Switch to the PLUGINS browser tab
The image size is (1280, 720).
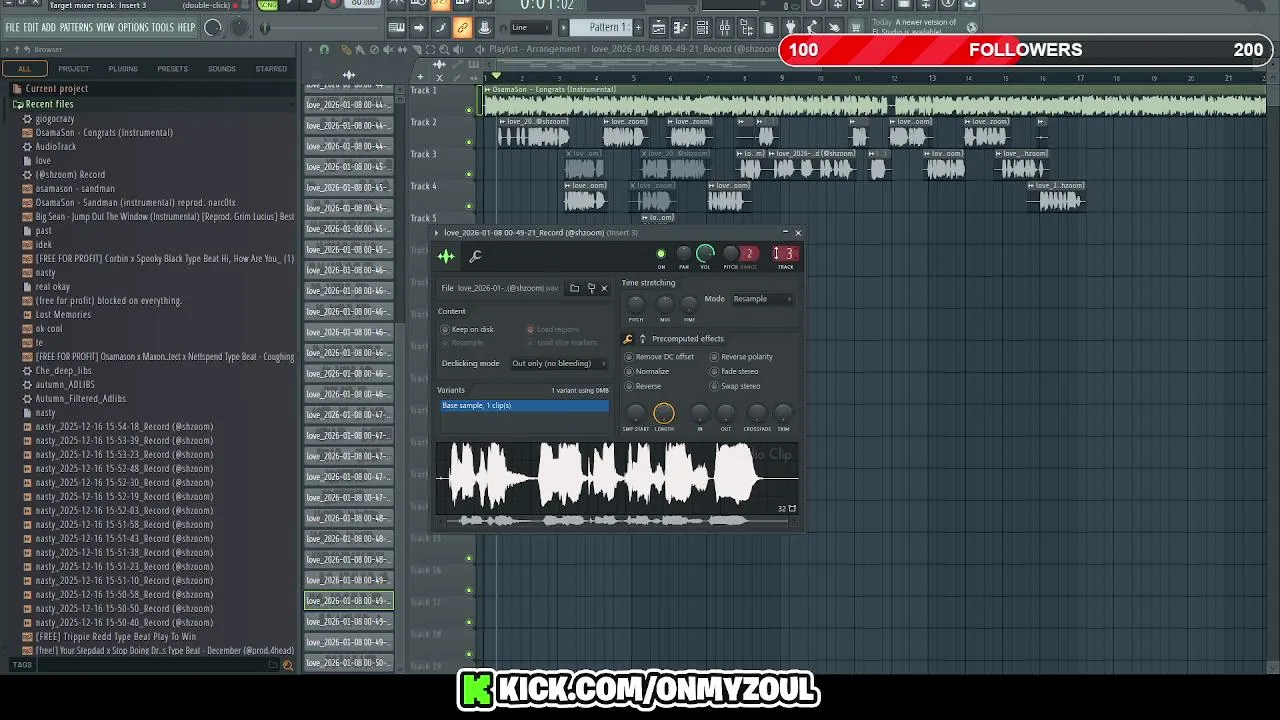123,69
